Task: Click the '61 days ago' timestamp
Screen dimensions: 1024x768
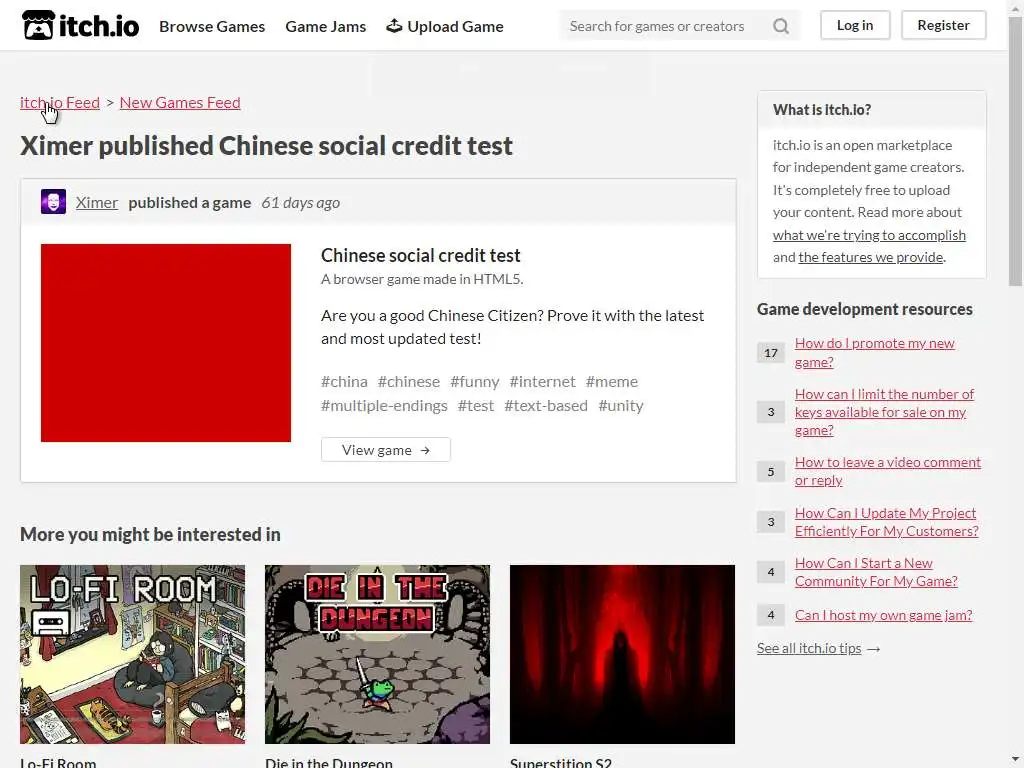Action: 300,202
